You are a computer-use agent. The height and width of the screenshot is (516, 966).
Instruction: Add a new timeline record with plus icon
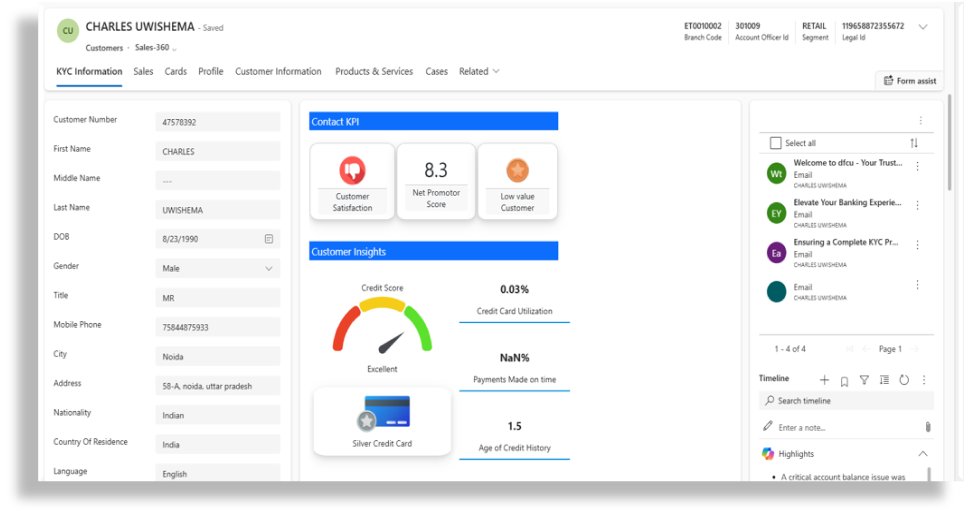824,380
